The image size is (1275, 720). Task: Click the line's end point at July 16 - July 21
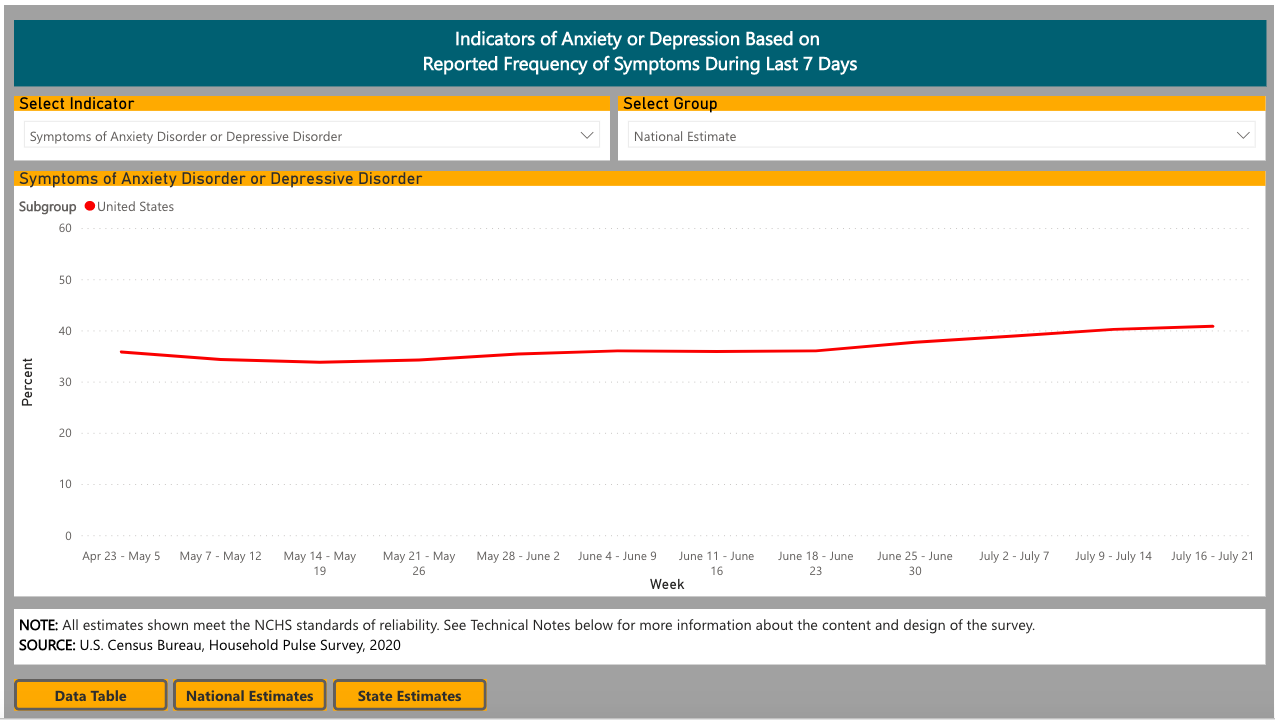[1212, 326]
